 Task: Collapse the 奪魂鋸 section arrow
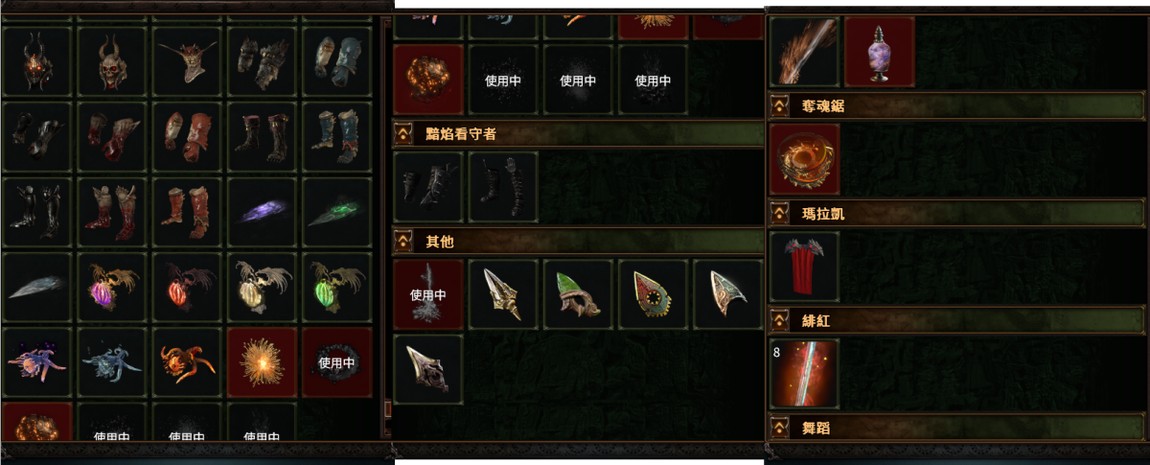tap(779, 106)
